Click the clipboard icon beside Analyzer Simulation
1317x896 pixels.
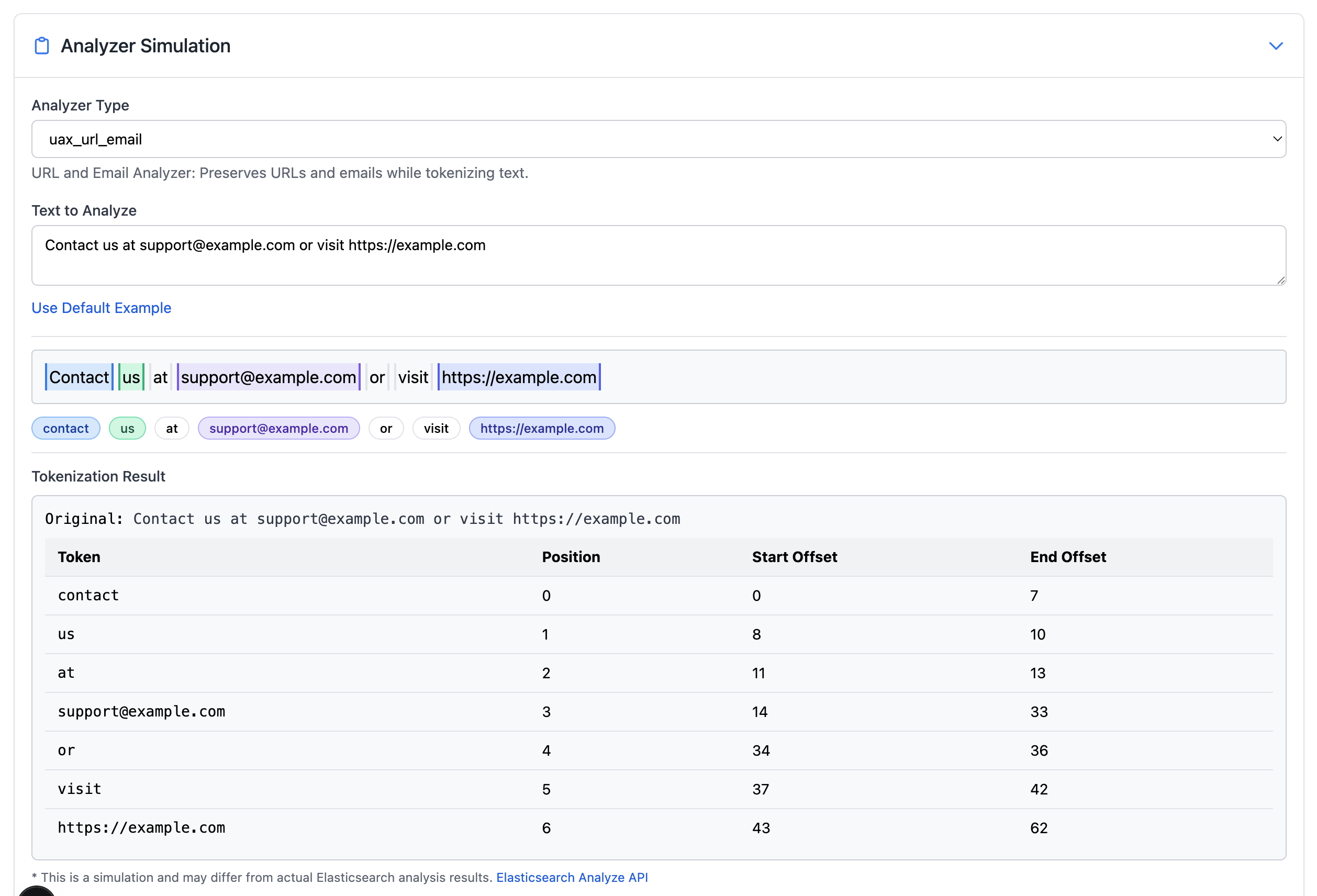(42, 46)
